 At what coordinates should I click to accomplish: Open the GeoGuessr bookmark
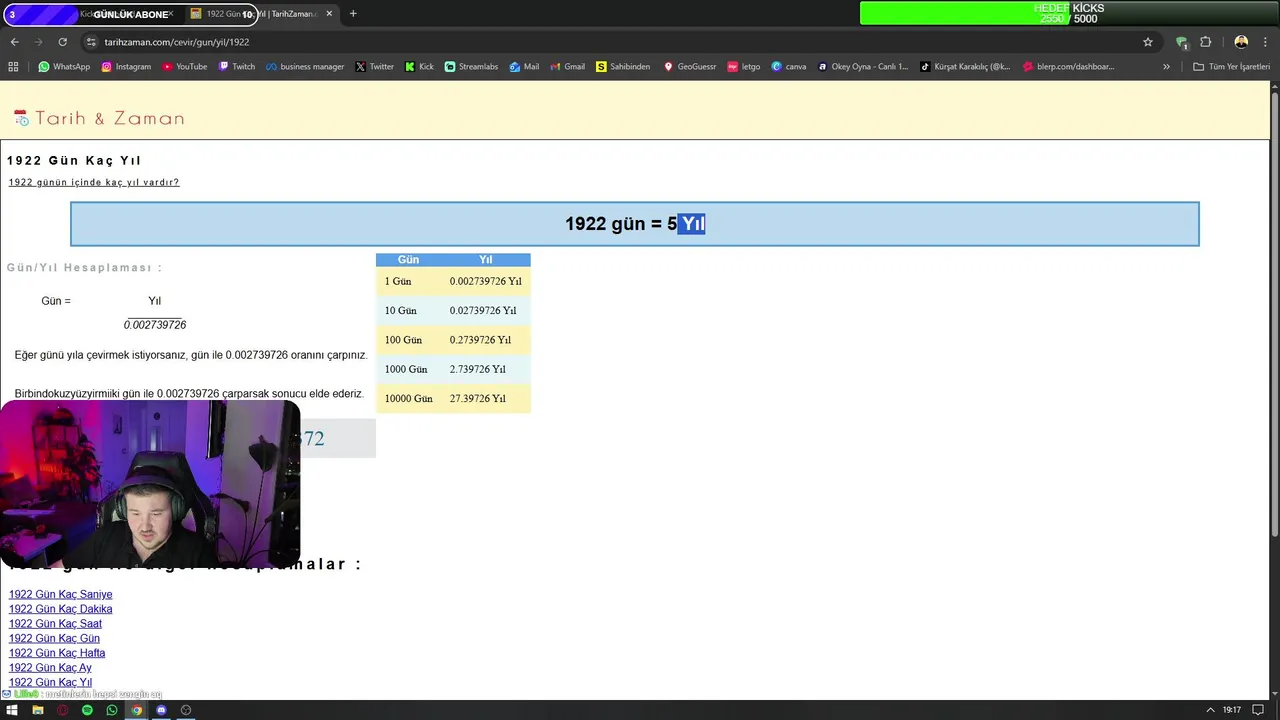point(690,67)
